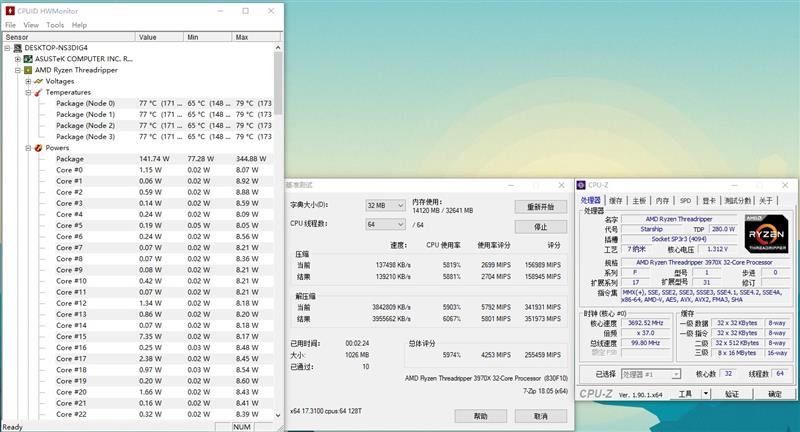Click the NUM indicator in HWMonitor status bar
Viewport: 800px width, 432px height.
(242, 427)
